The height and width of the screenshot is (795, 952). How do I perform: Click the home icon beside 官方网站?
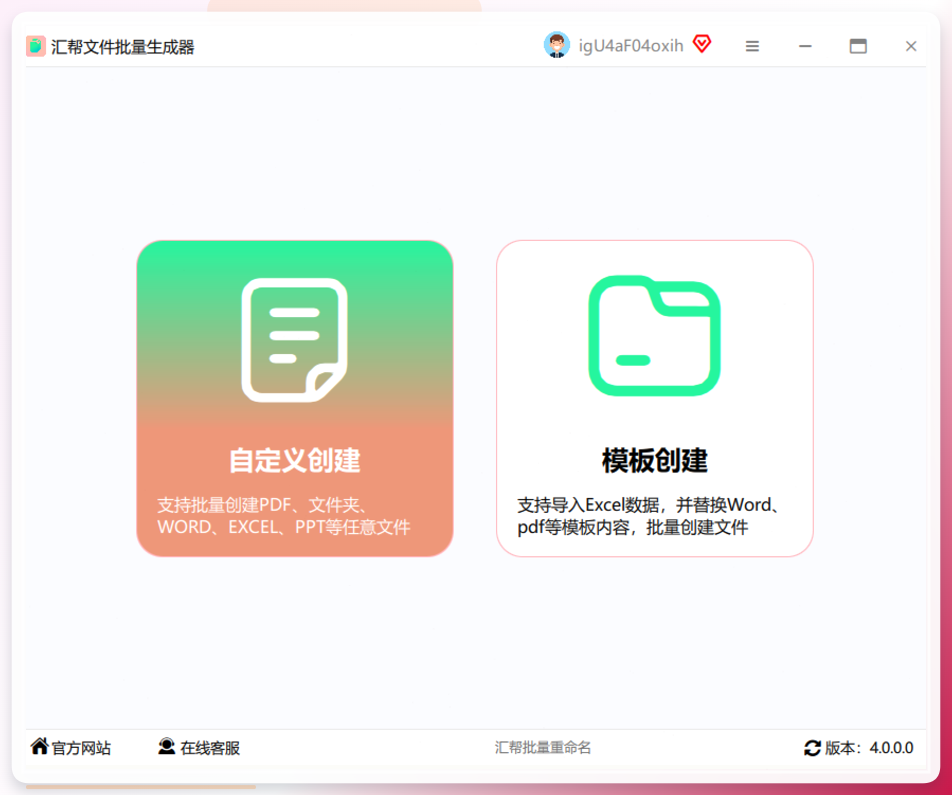39,746
